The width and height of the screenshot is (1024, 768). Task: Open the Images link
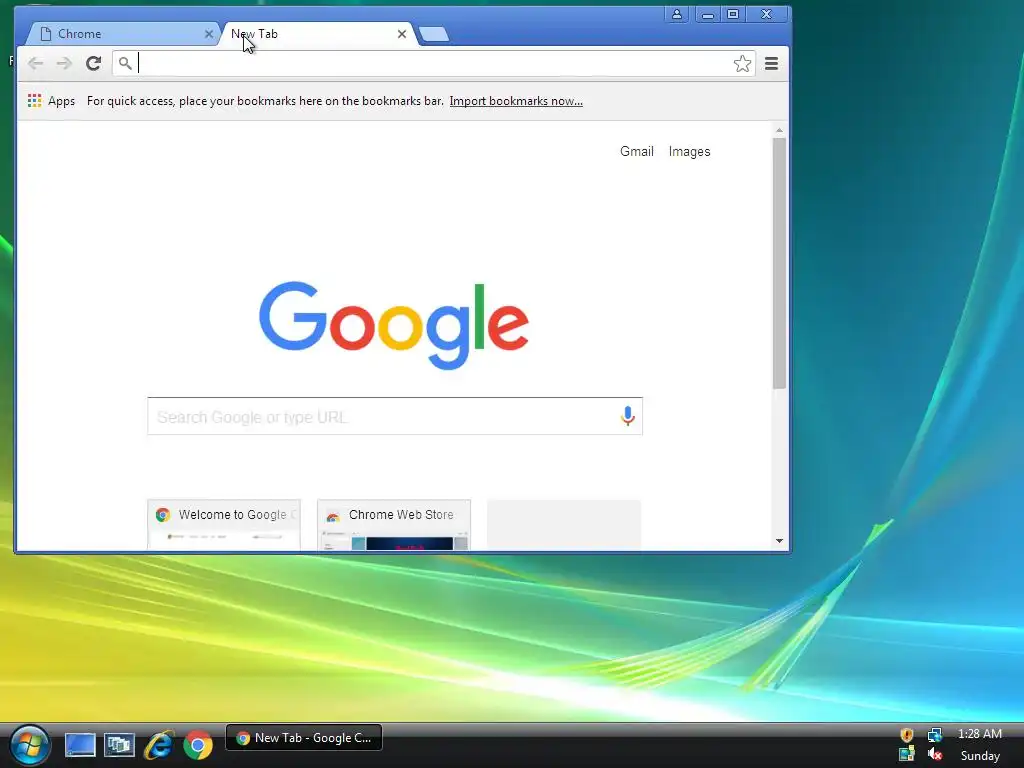tap(689, 152)
